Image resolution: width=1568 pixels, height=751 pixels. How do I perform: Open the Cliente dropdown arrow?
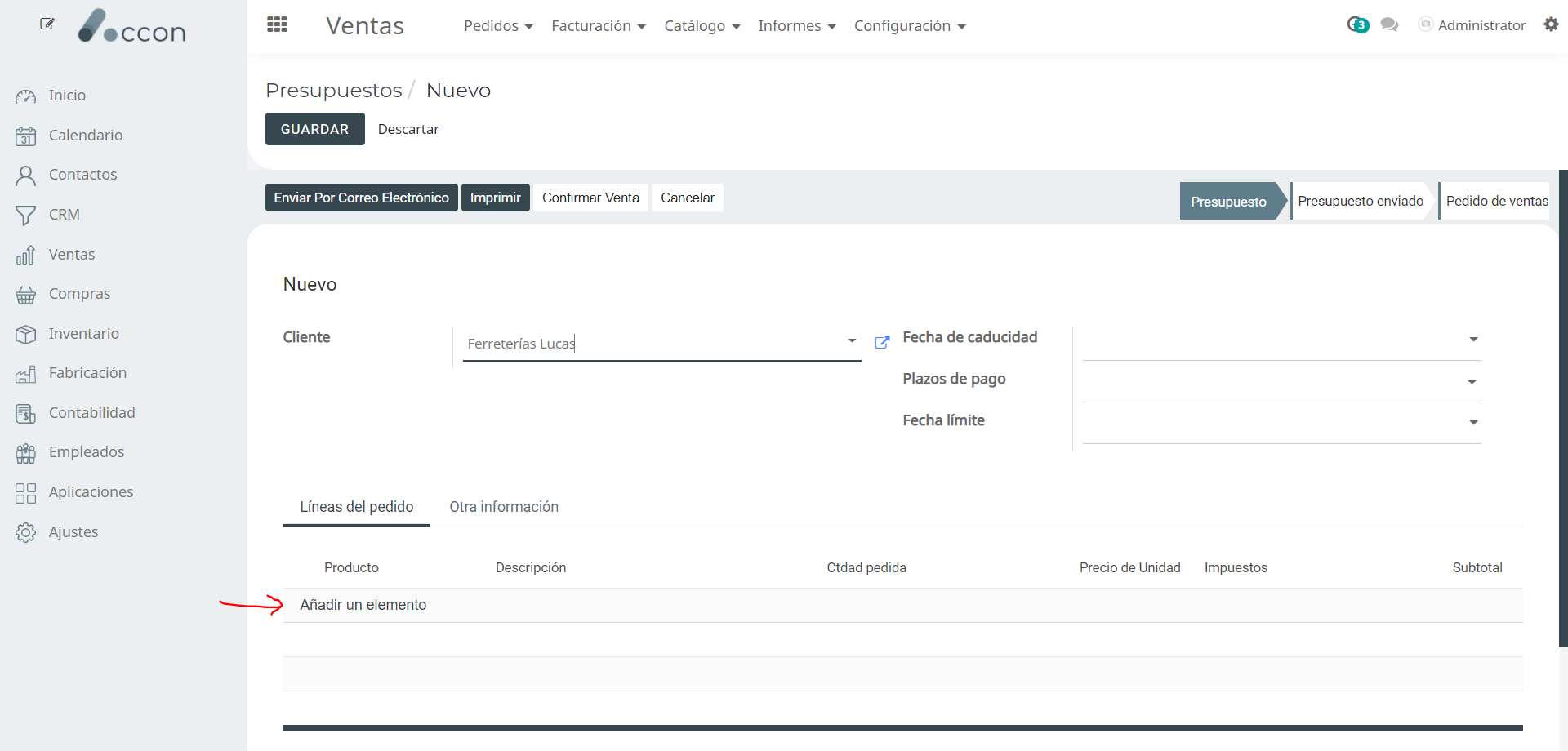click(x=852, y=340)
